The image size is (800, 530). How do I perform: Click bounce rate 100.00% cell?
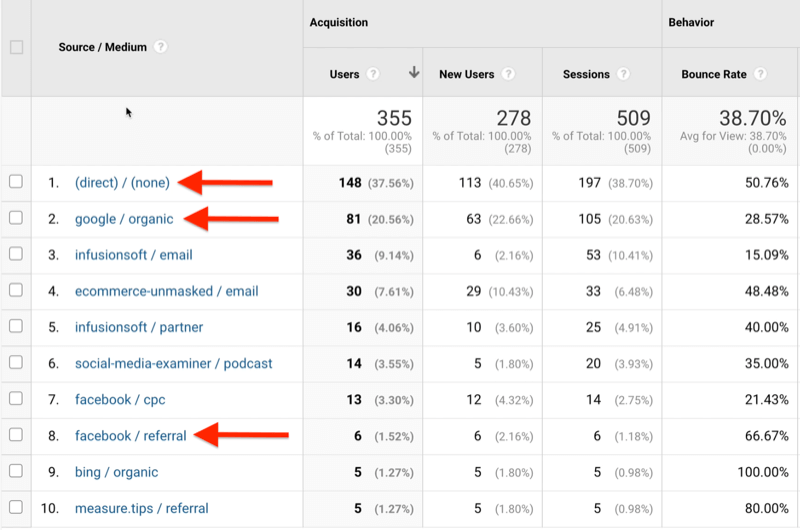pos(763,472)
